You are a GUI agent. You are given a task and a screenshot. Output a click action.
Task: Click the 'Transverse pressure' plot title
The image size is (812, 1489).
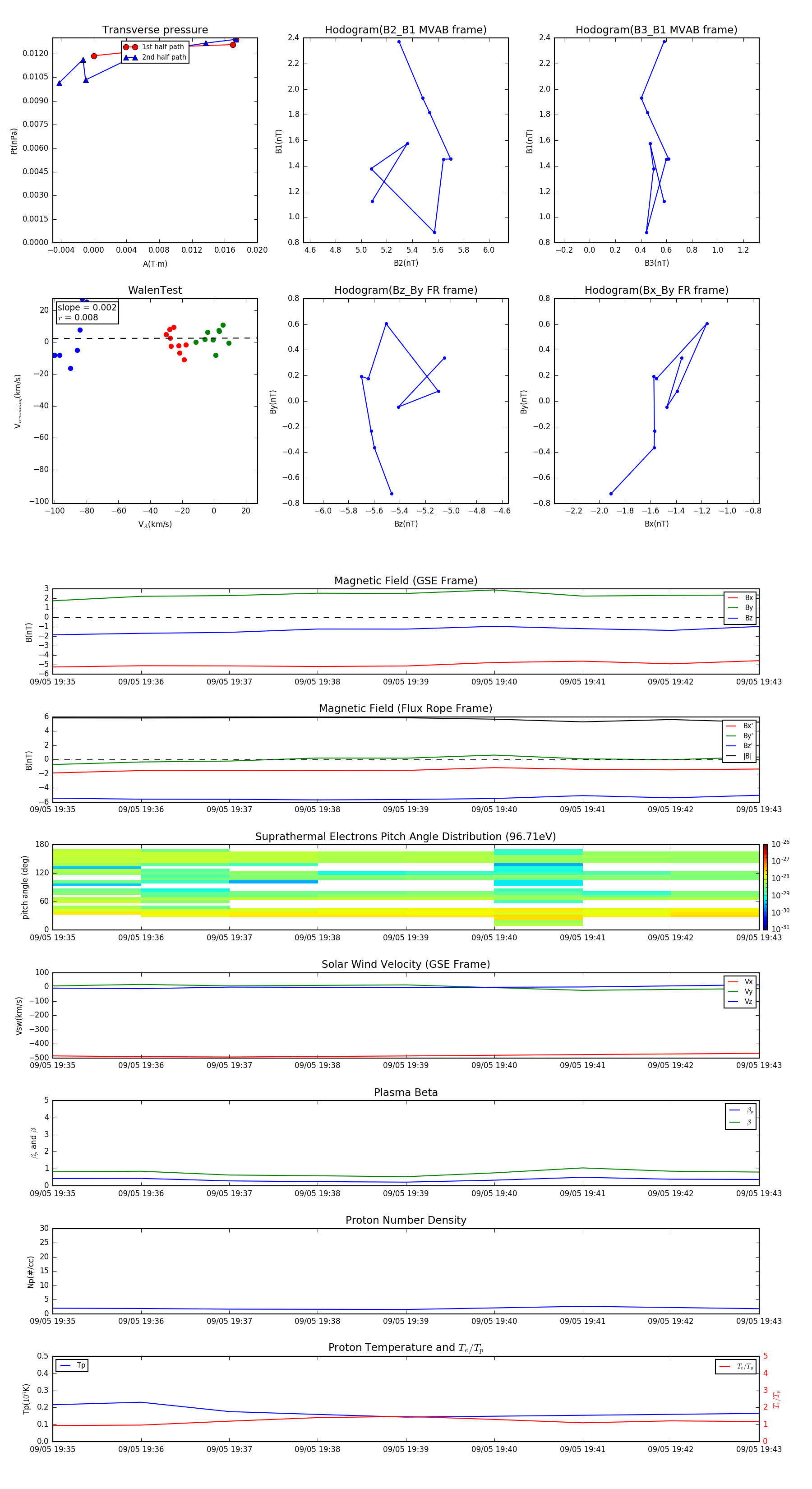tap(155, 30)
